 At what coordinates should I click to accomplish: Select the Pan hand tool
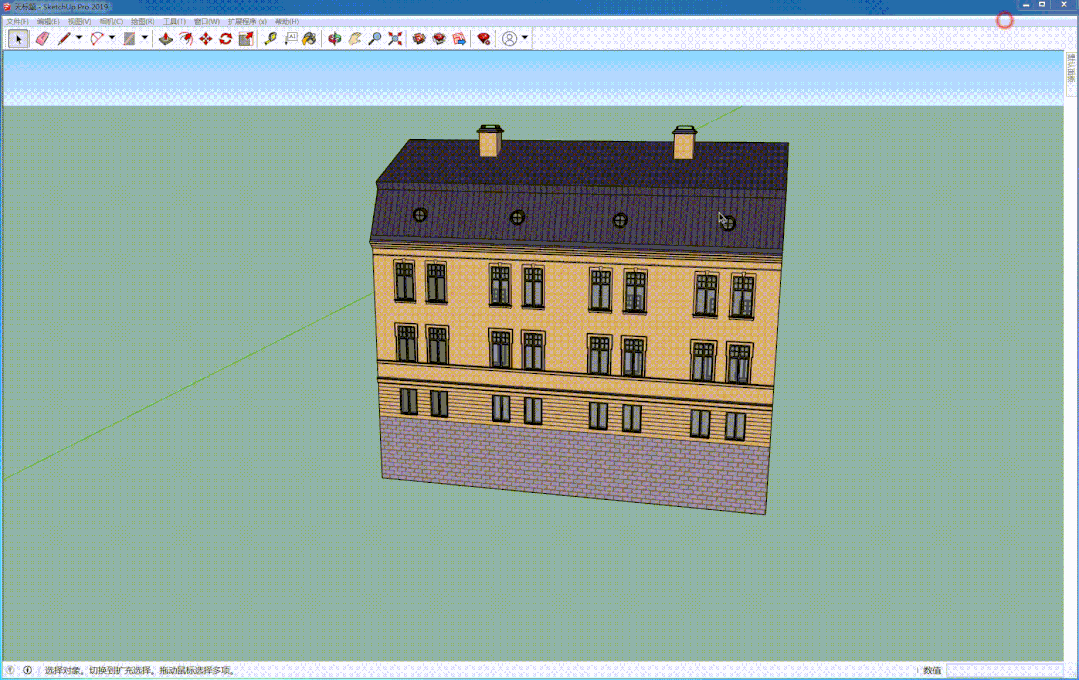tap(354, 39)
